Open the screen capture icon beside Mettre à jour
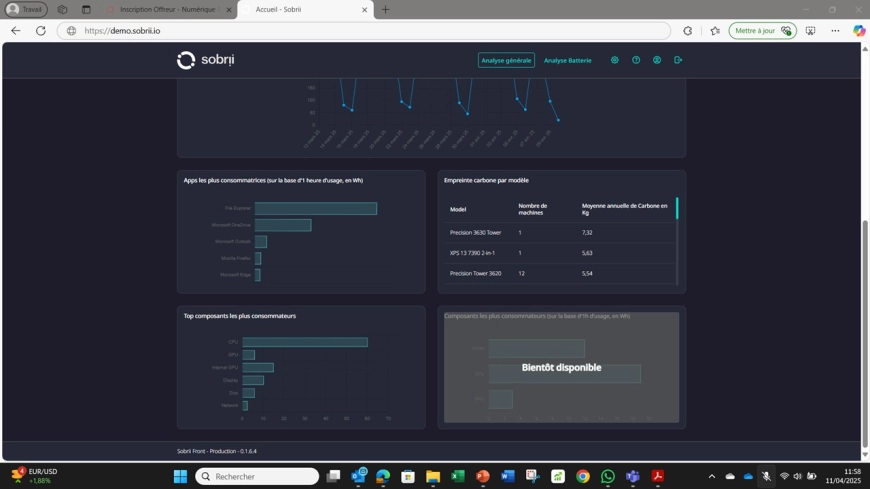The width and height of the screenshot is (870, 489). point(811,31)
